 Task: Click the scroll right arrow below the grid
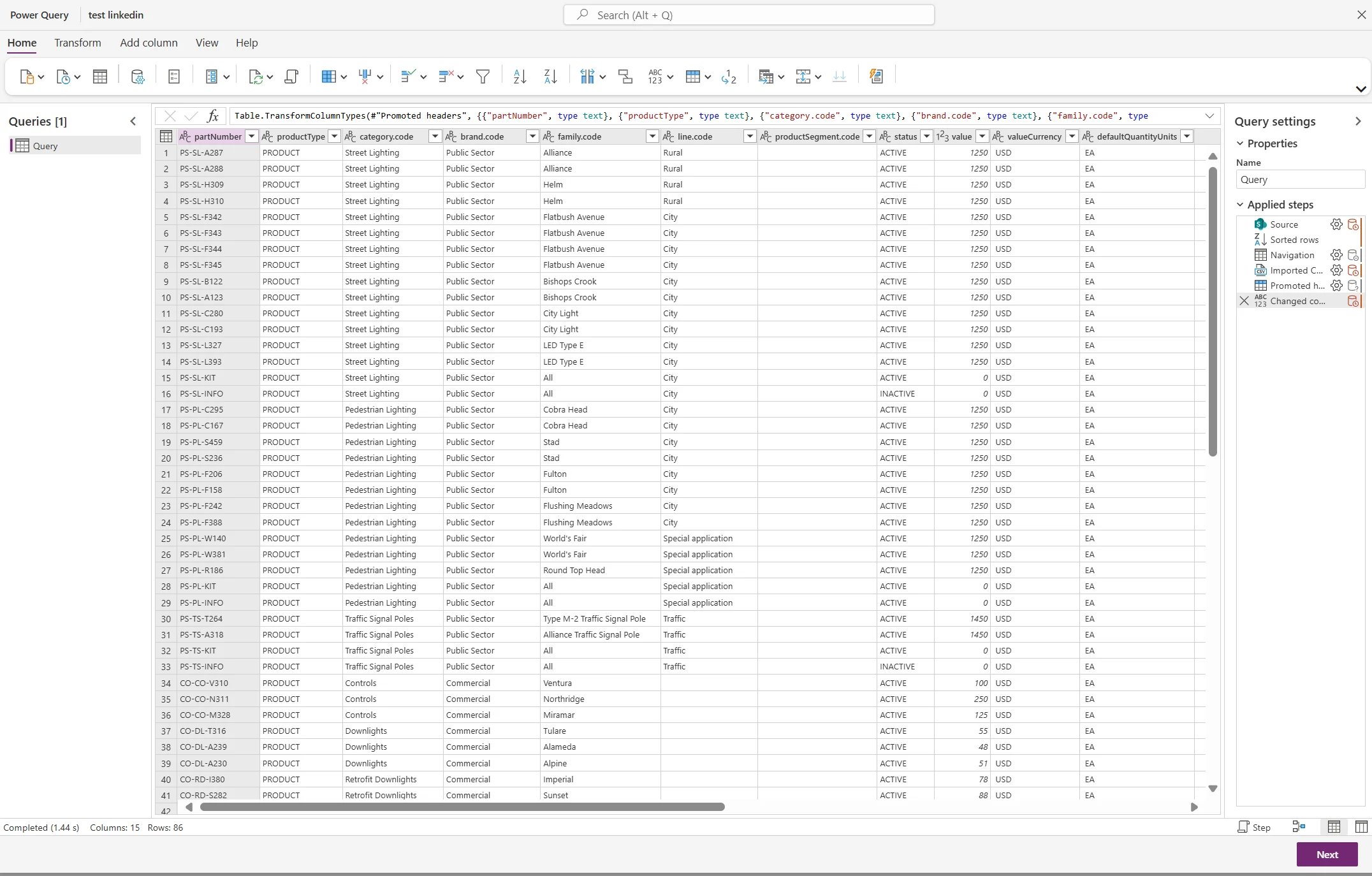[x=1194, y=807]
